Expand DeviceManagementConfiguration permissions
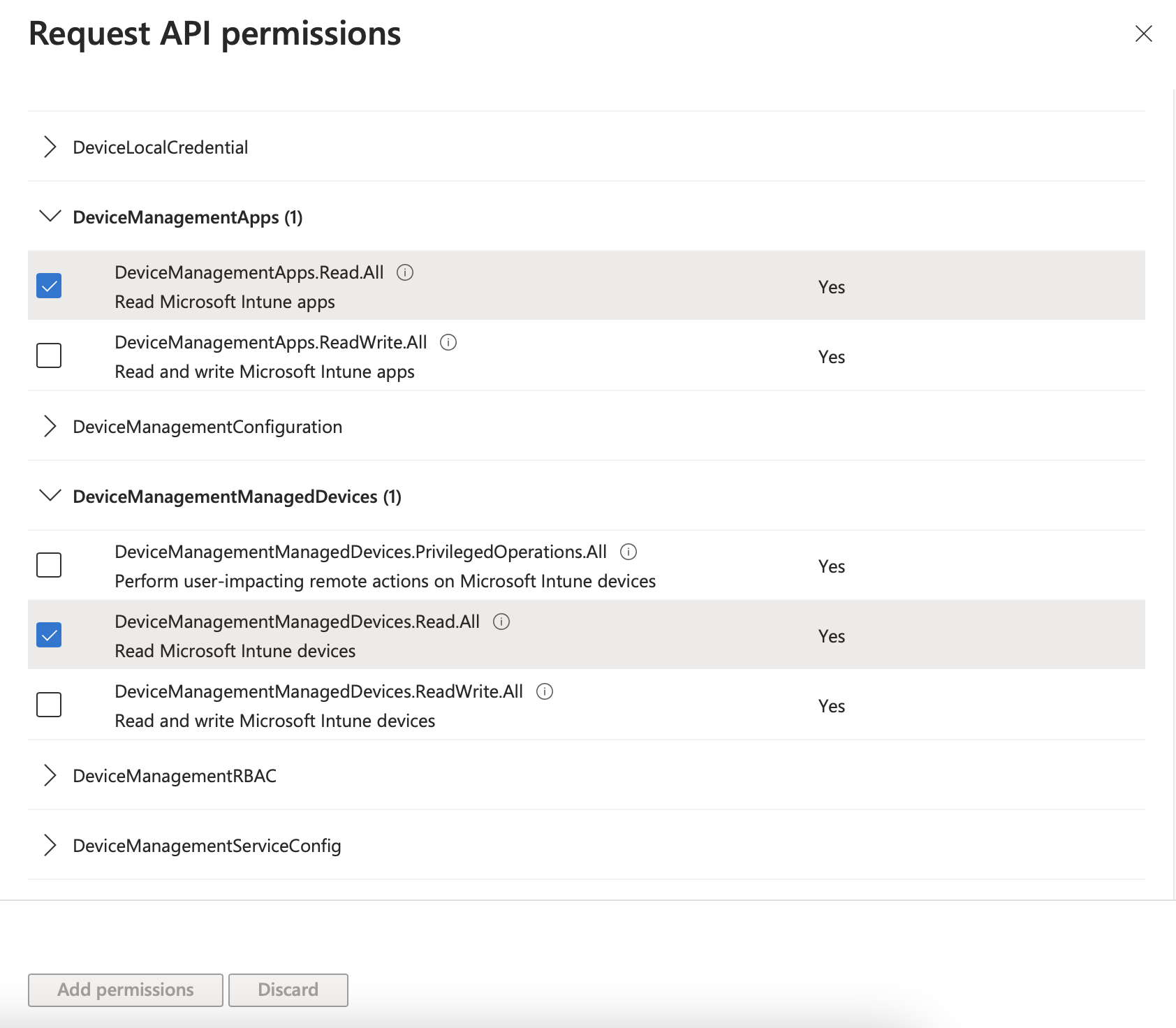 [50, 426]
